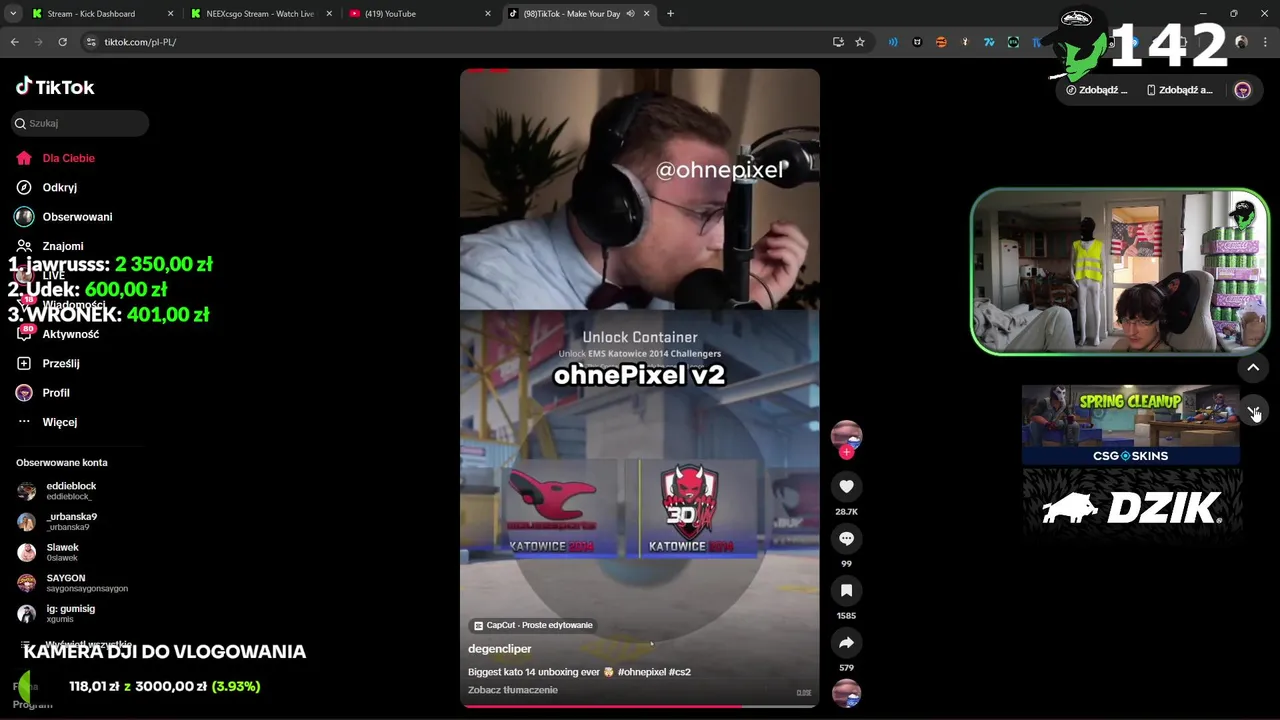
Task: Open a new browser tab
Action: pos(670,14)
